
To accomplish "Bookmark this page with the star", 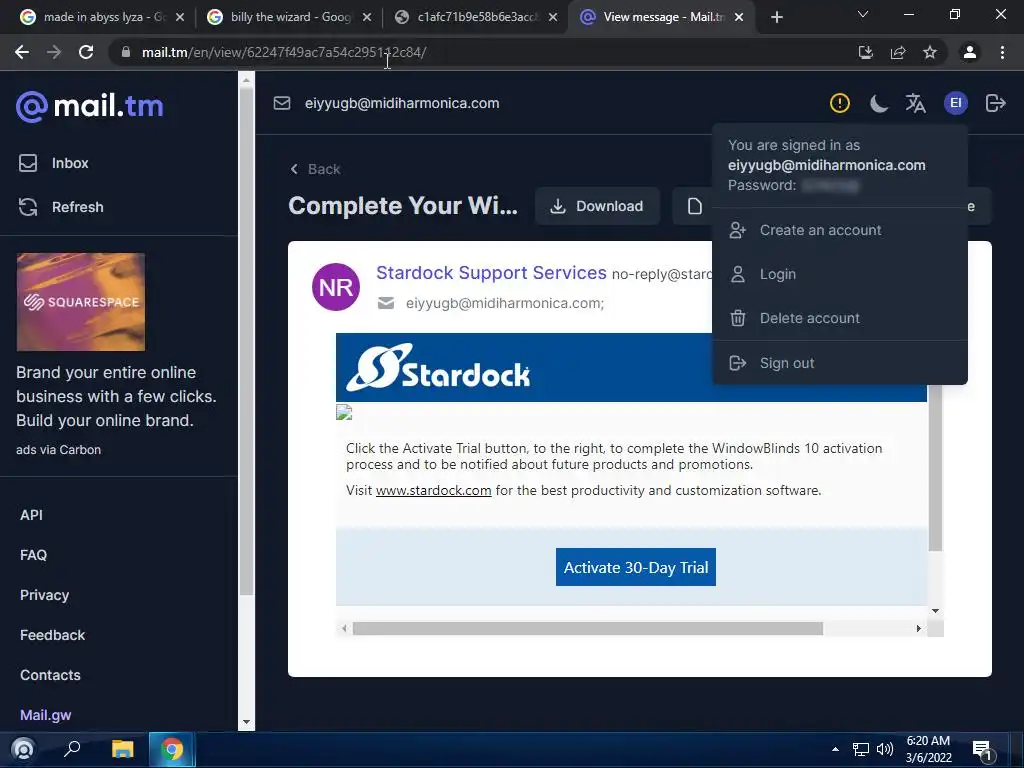I will (930, 52).
